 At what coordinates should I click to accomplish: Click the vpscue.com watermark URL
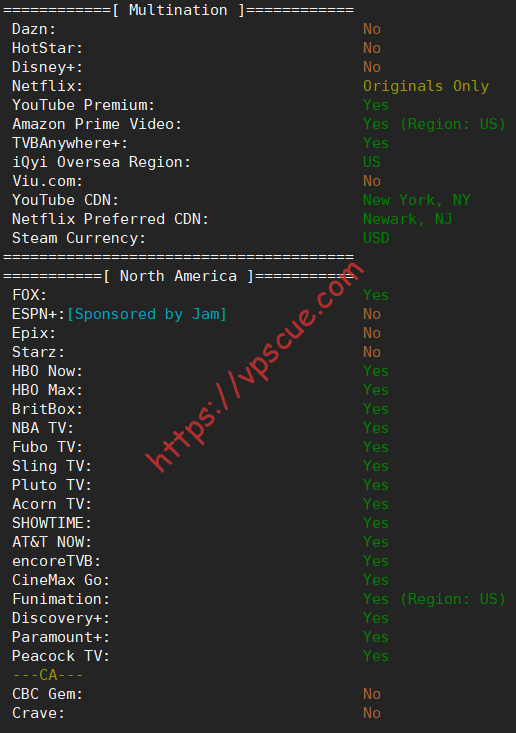pyautogui.click(x=255, y=366)
